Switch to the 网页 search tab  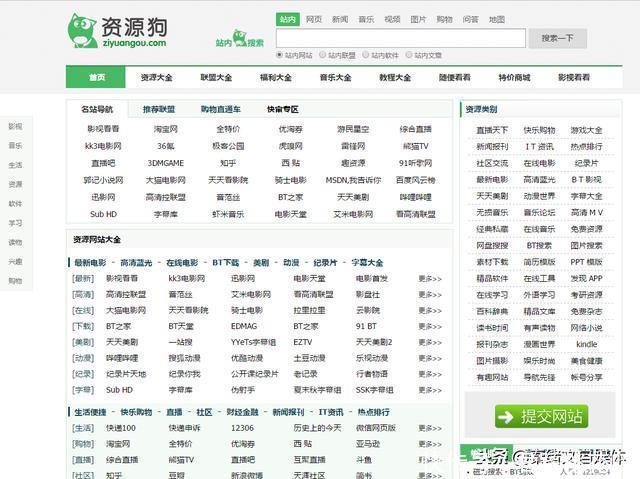(314, 19)
